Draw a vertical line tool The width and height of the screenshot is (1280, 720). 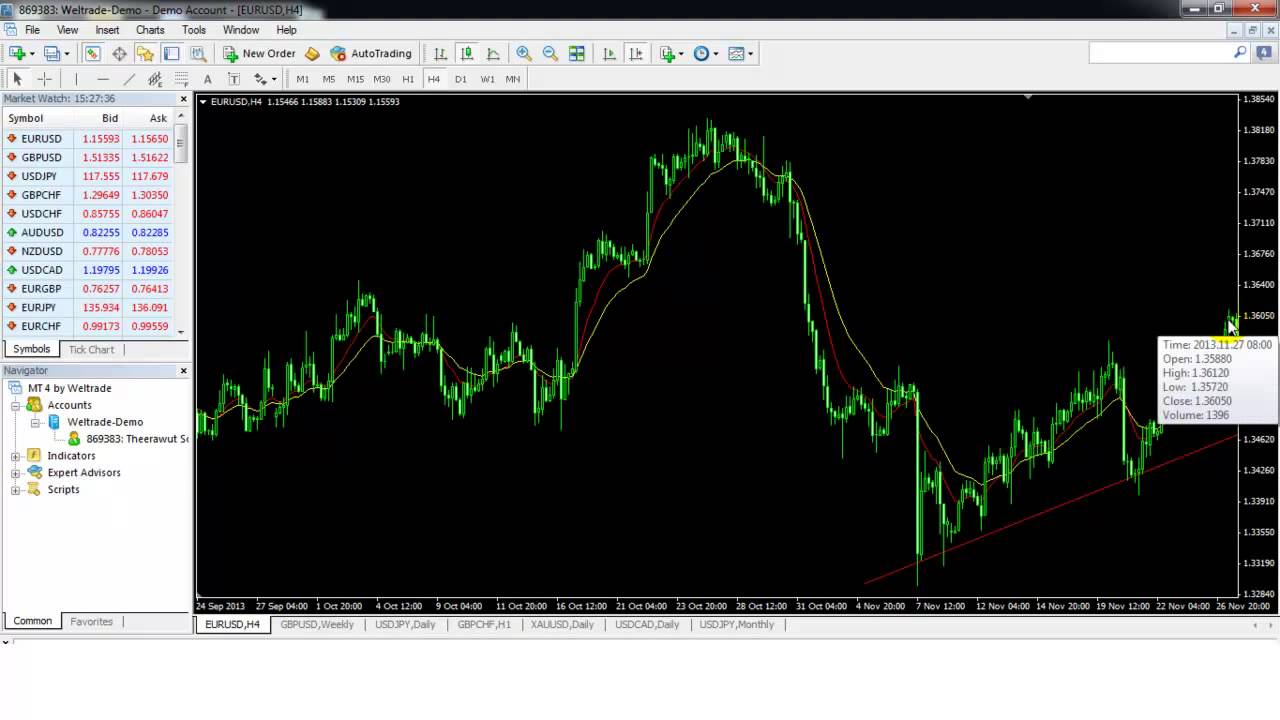pyautogui.click(x=76, y=79)
